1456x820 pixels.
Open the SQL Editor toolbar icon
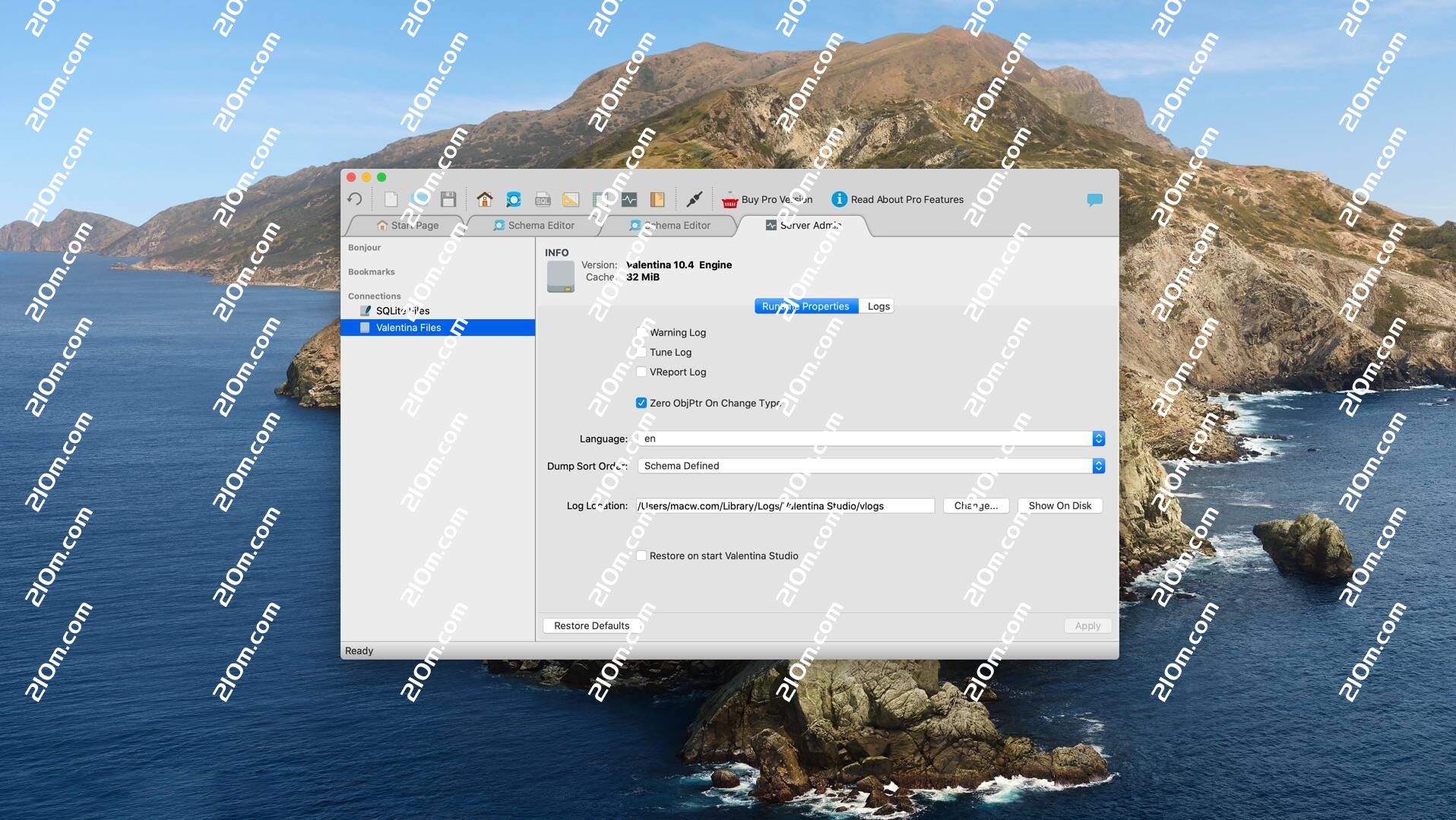(x=543, y=199)
